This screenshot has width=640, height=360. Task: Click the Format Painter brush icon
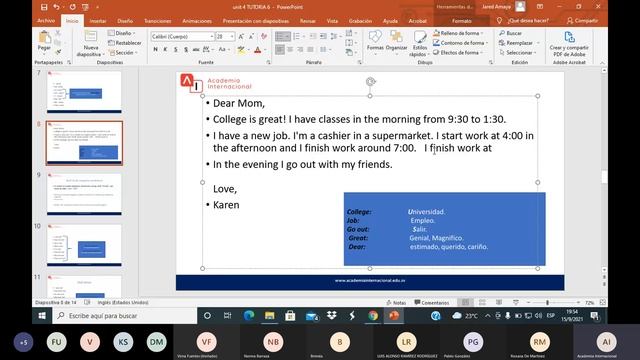click(x=58, y=52)
